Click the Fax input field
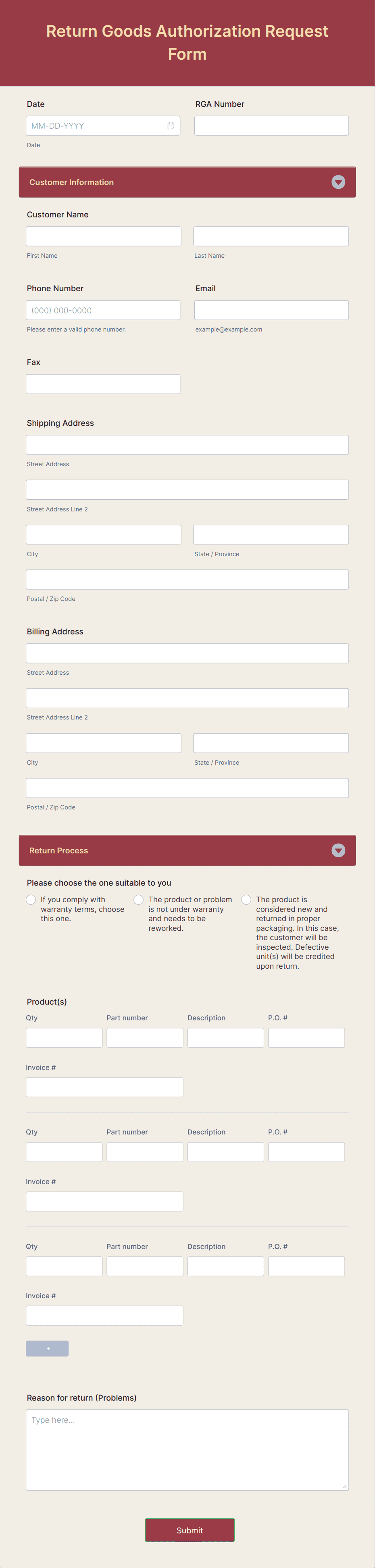Viewport: 375px width, 1568px height. 104,384
